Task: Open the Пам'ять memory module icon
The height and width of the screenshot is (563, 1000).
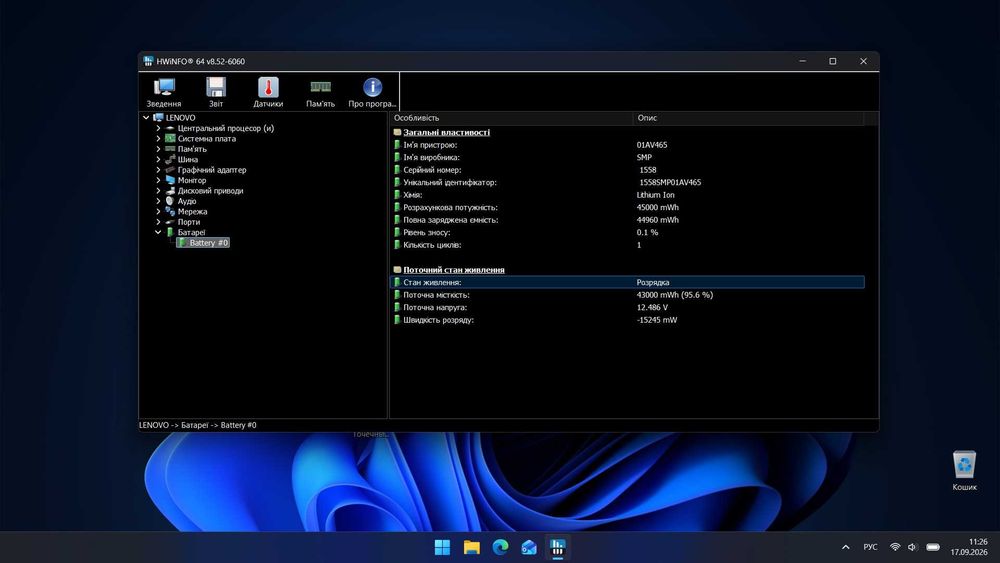Action: pos(320,92)
